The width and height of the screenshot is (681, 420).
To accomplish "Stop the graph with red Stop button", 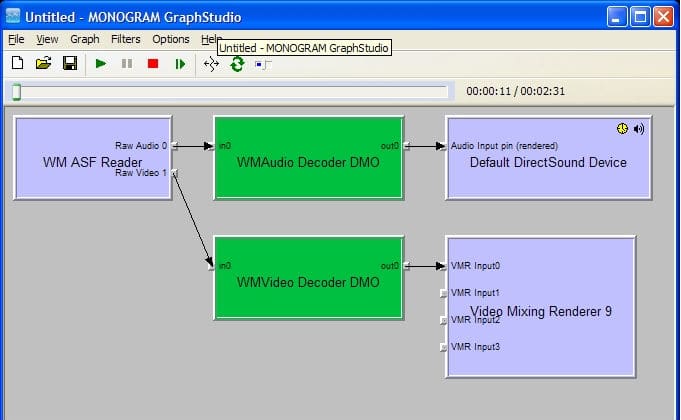I will 153,64.
